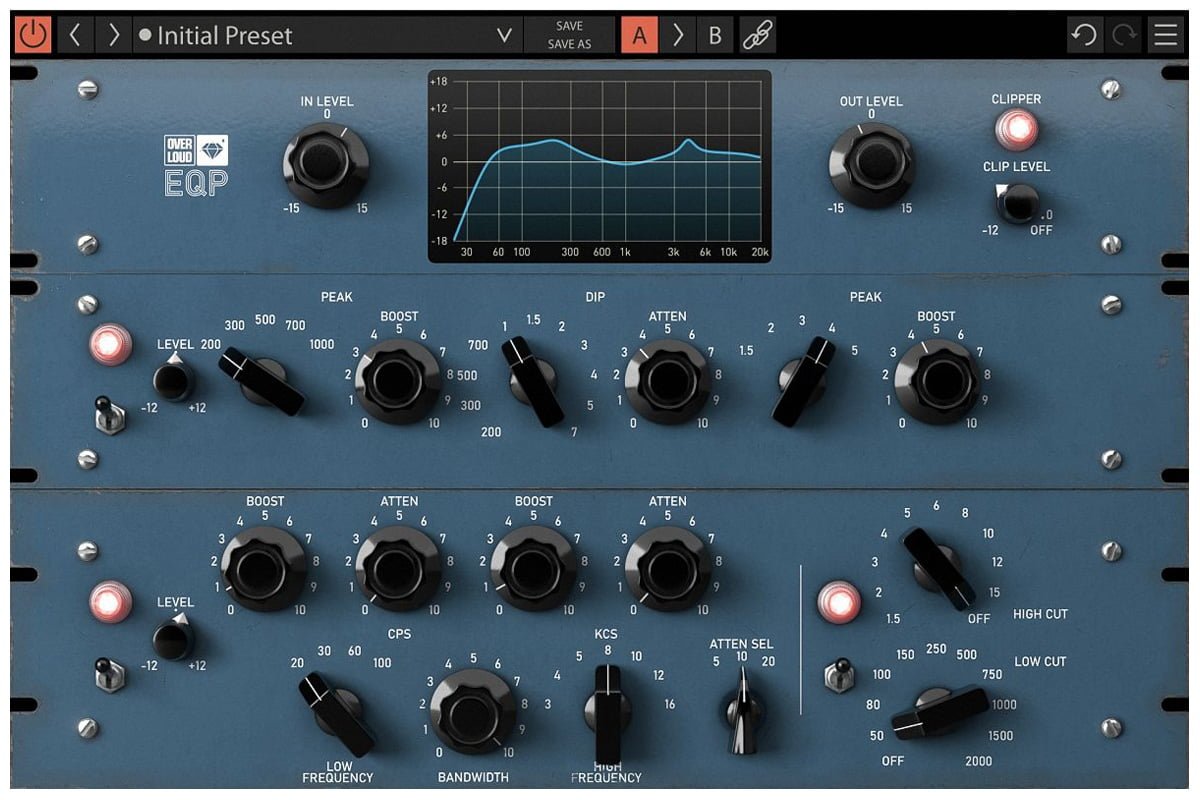Go to the next preset
Screen dimensions: 1200x800
(113, 35)
